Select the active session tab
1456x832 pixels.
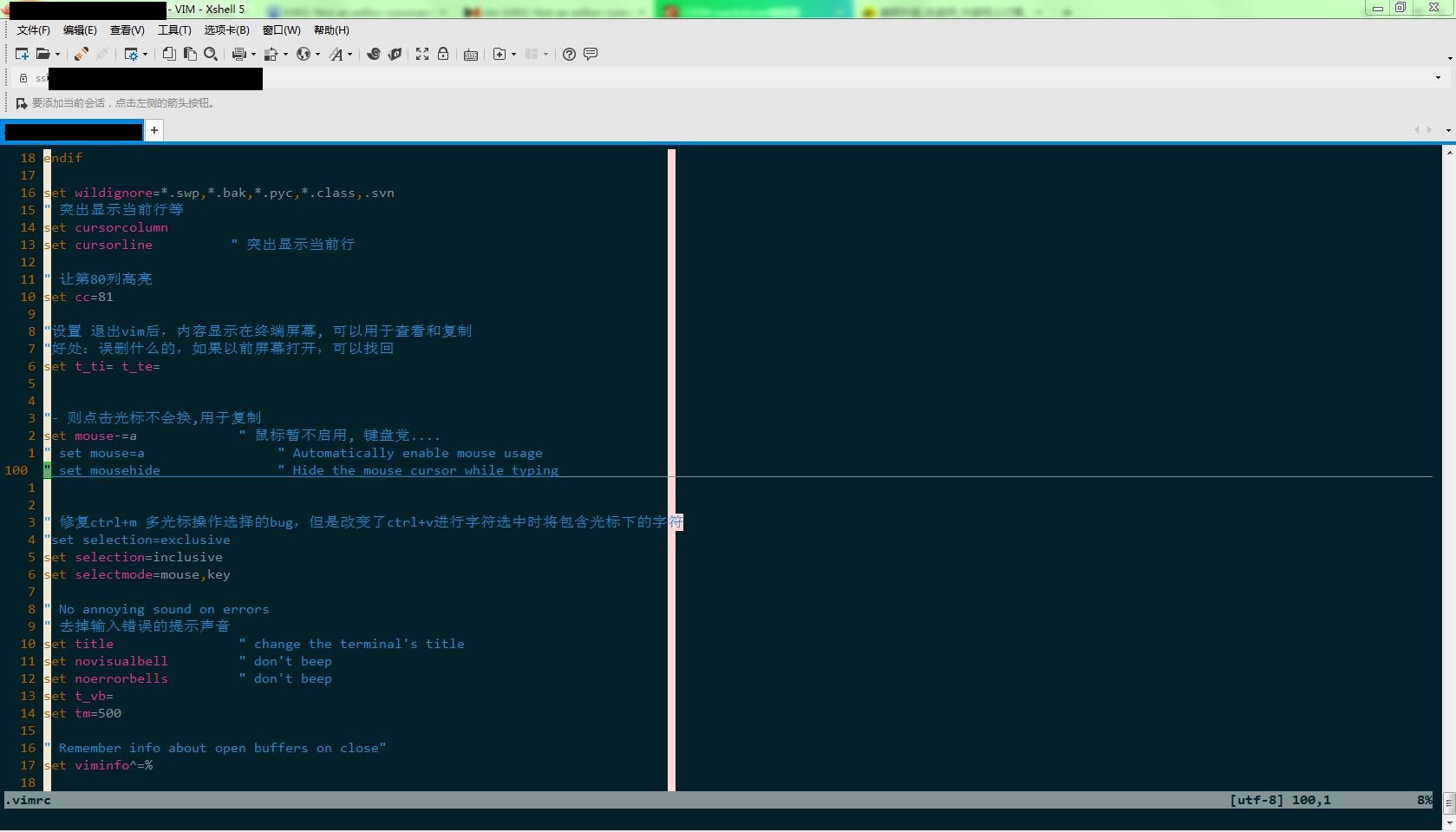pyautogui.click(x=73, y=131)
